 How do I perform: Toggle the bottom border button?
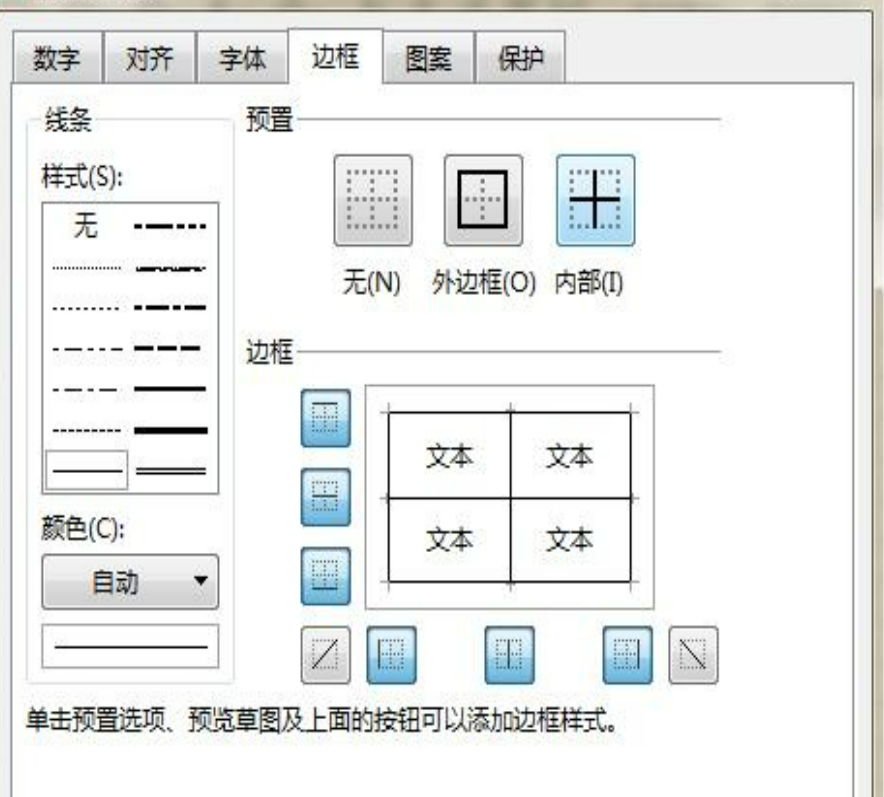326,576
